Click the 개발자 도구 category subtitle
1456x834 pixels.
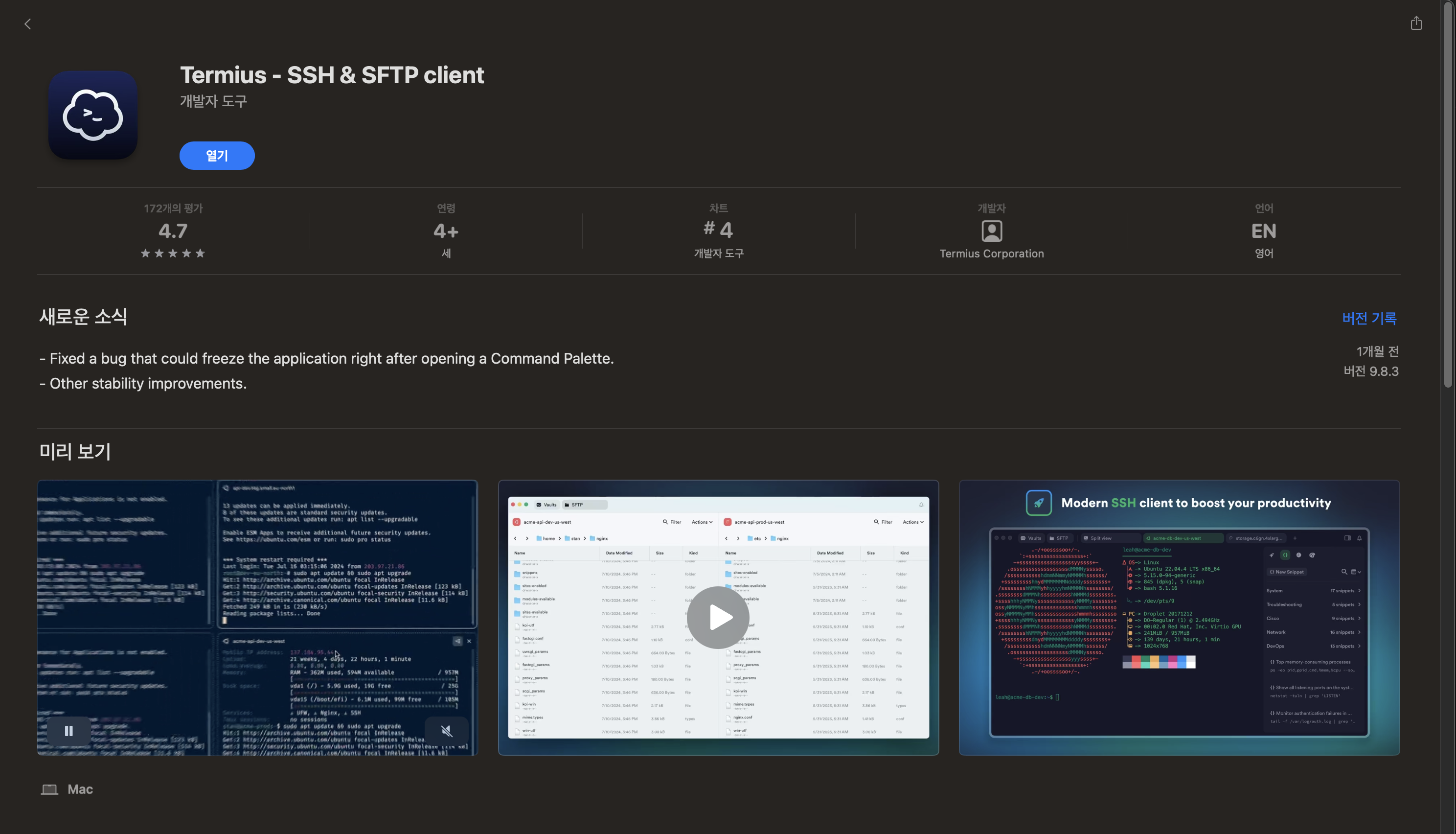[x=214, y=101]
